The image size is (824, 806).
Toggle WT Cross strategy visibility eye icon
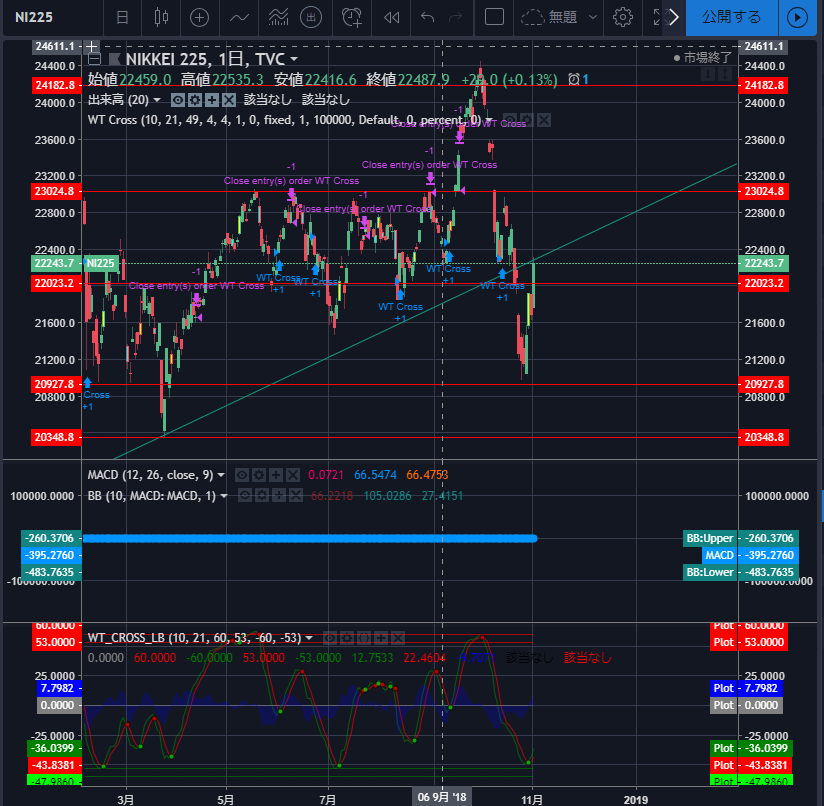pyautogui.click(x=510, y=120)
